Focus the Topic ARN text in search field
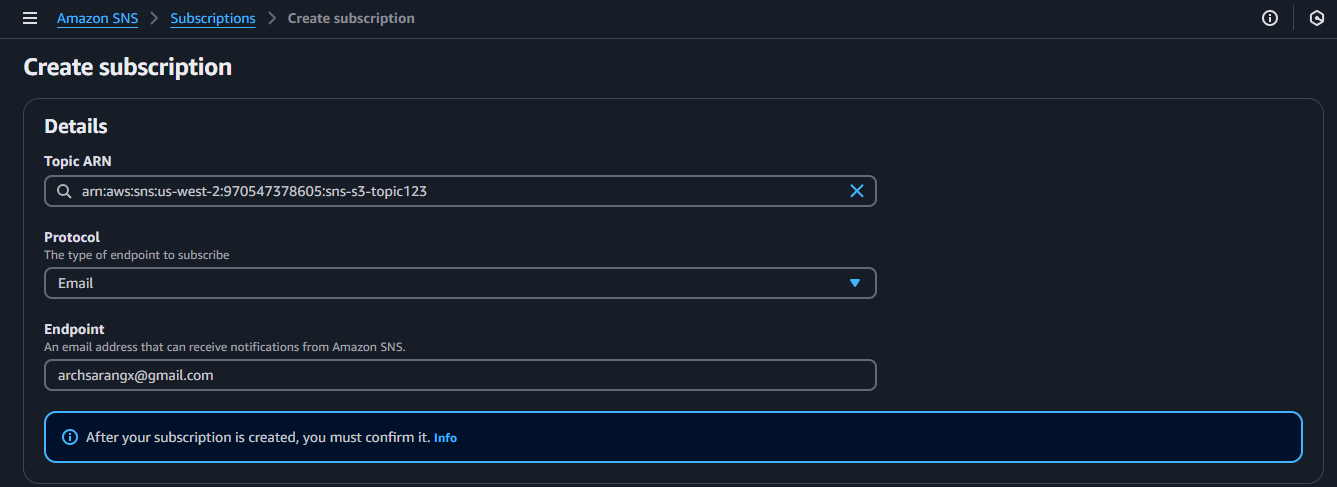This screenshot has height=487, width=1337. [254, 191]
